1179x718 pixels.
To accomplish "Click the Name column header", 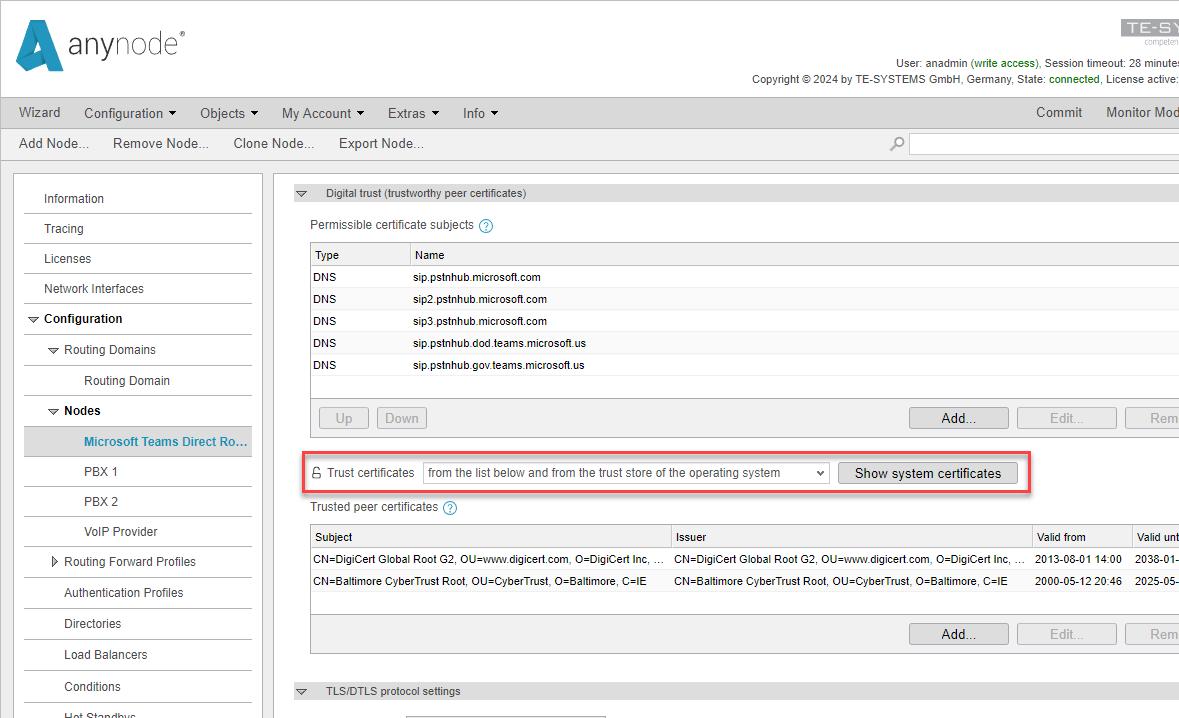I will point(795,255).
